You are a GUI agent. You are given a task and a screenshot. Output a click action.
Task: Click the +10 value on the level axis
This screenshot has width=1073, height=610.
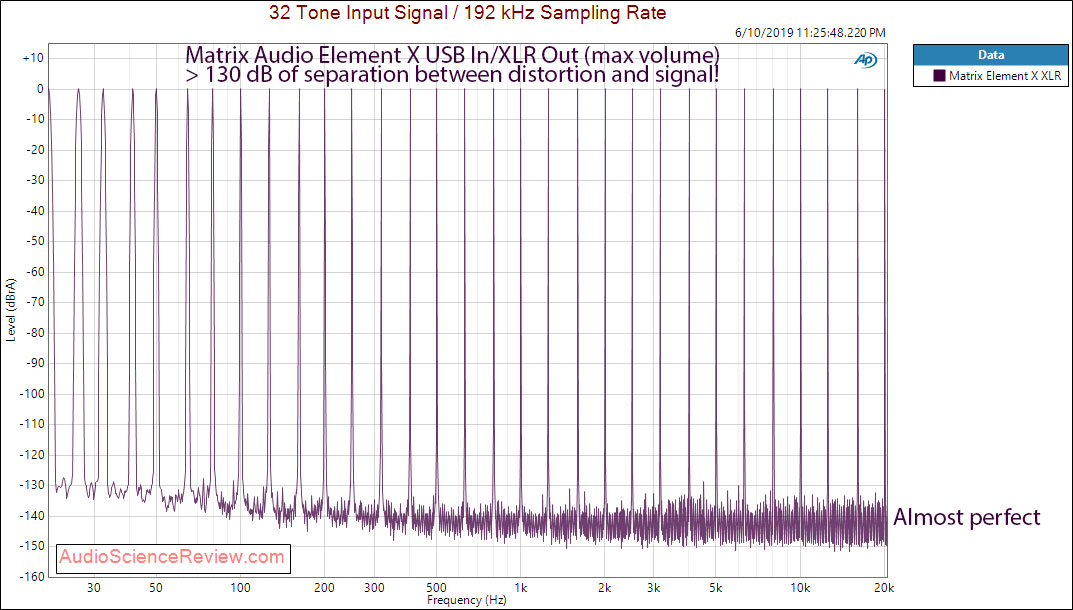pyautogui.click(x=33, y=59)
